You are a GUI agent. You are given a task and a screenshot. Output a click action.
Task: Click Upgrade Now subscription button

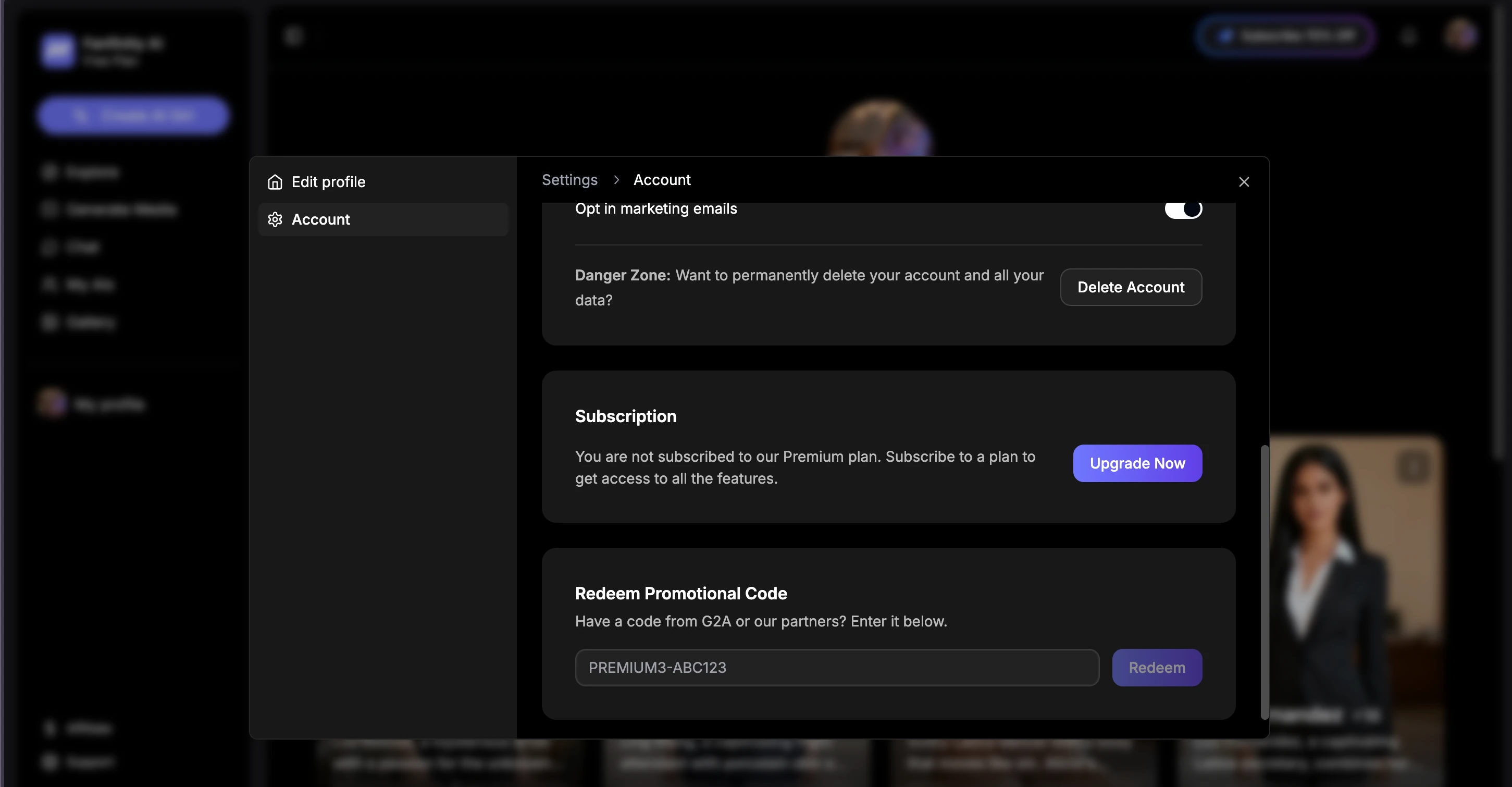1137,463
